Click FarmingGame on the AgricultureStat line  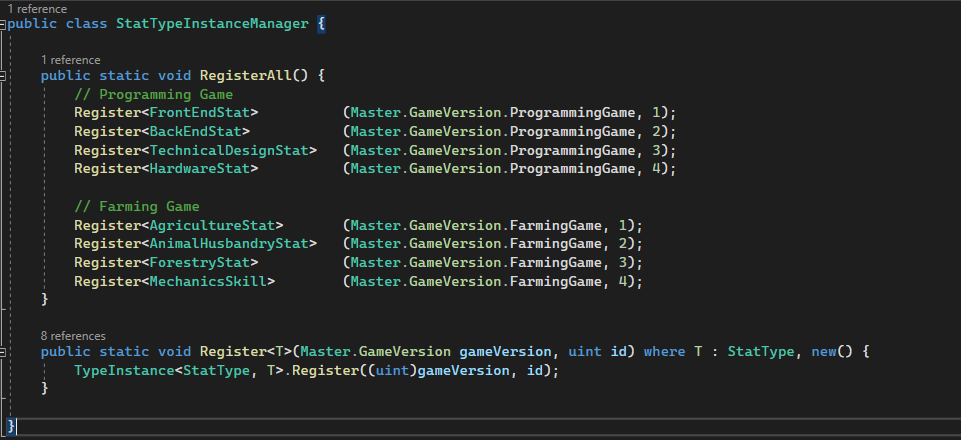point(556,226)
